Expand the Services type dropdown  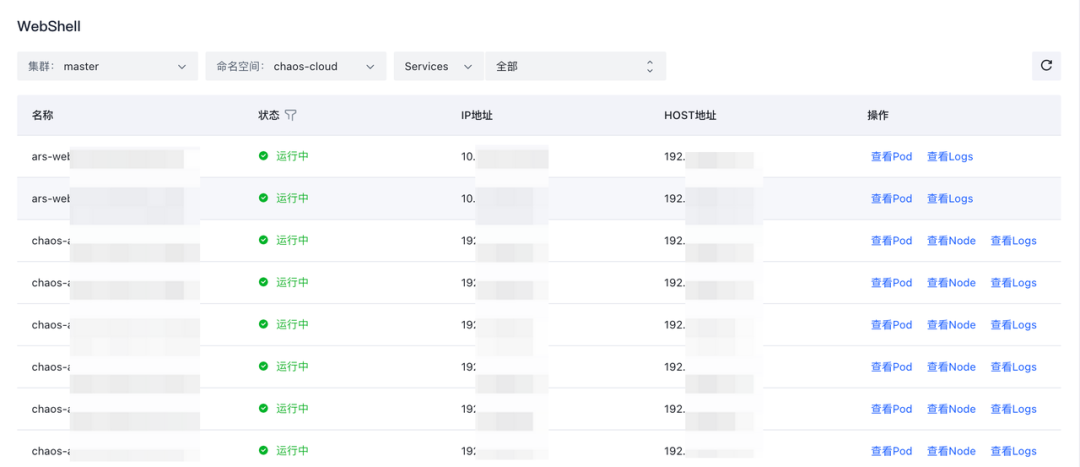tap(438, 67)
